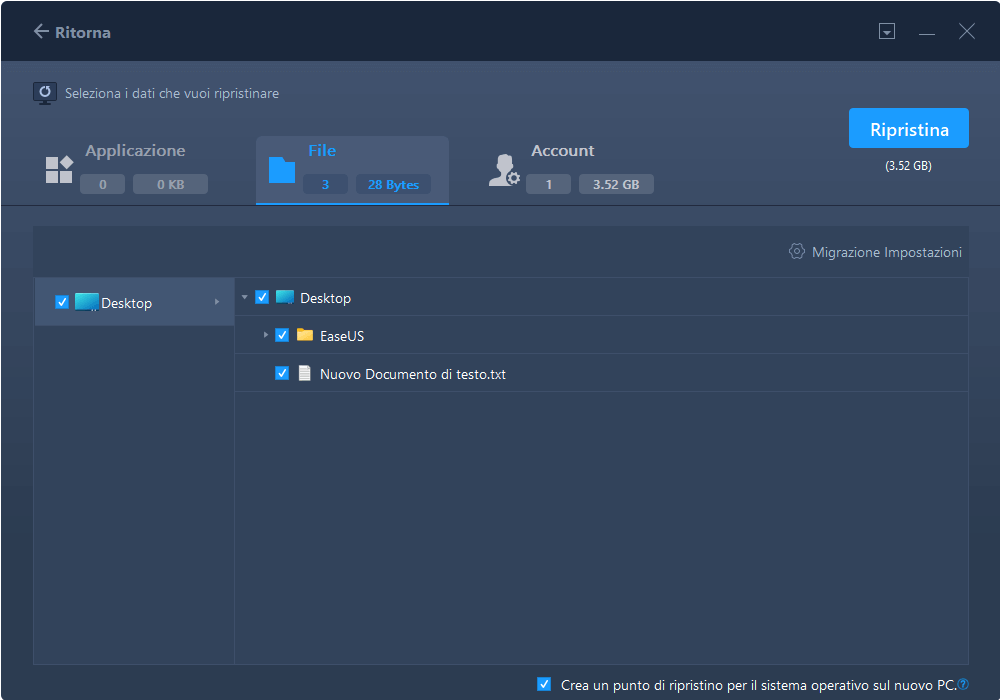Select Desktop label in file tree
The image size is (1000, 700).
click(325, 298)
